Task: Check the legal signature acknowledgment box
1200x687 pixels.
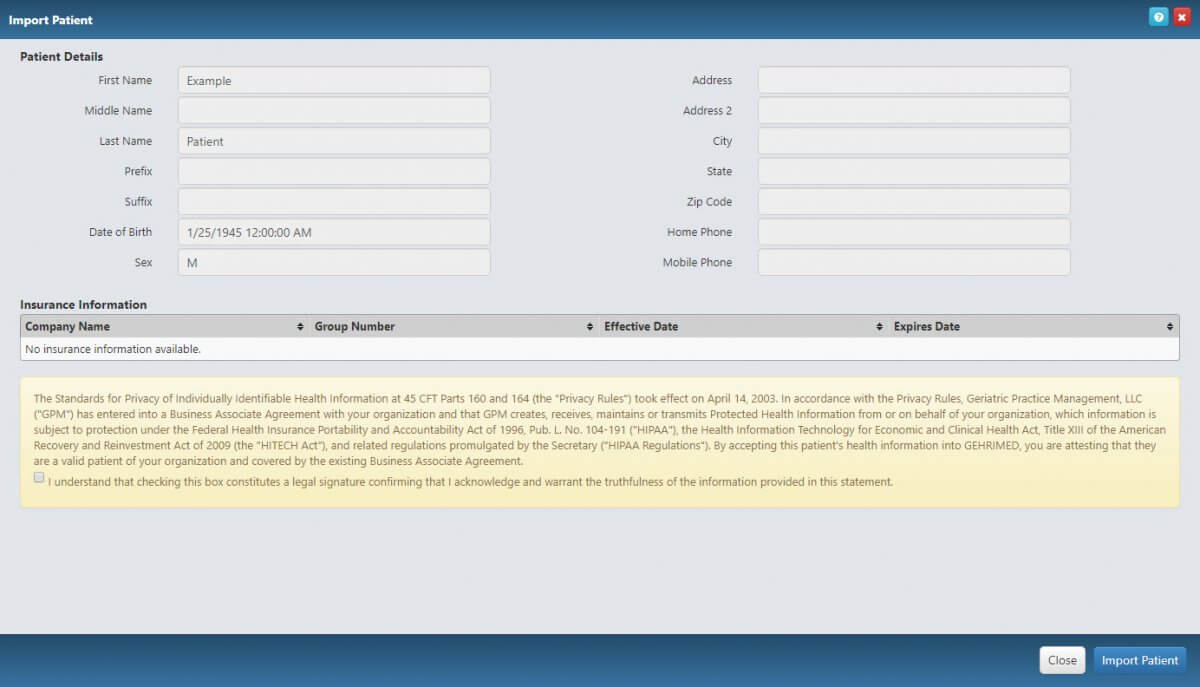Action: (39, 478)
